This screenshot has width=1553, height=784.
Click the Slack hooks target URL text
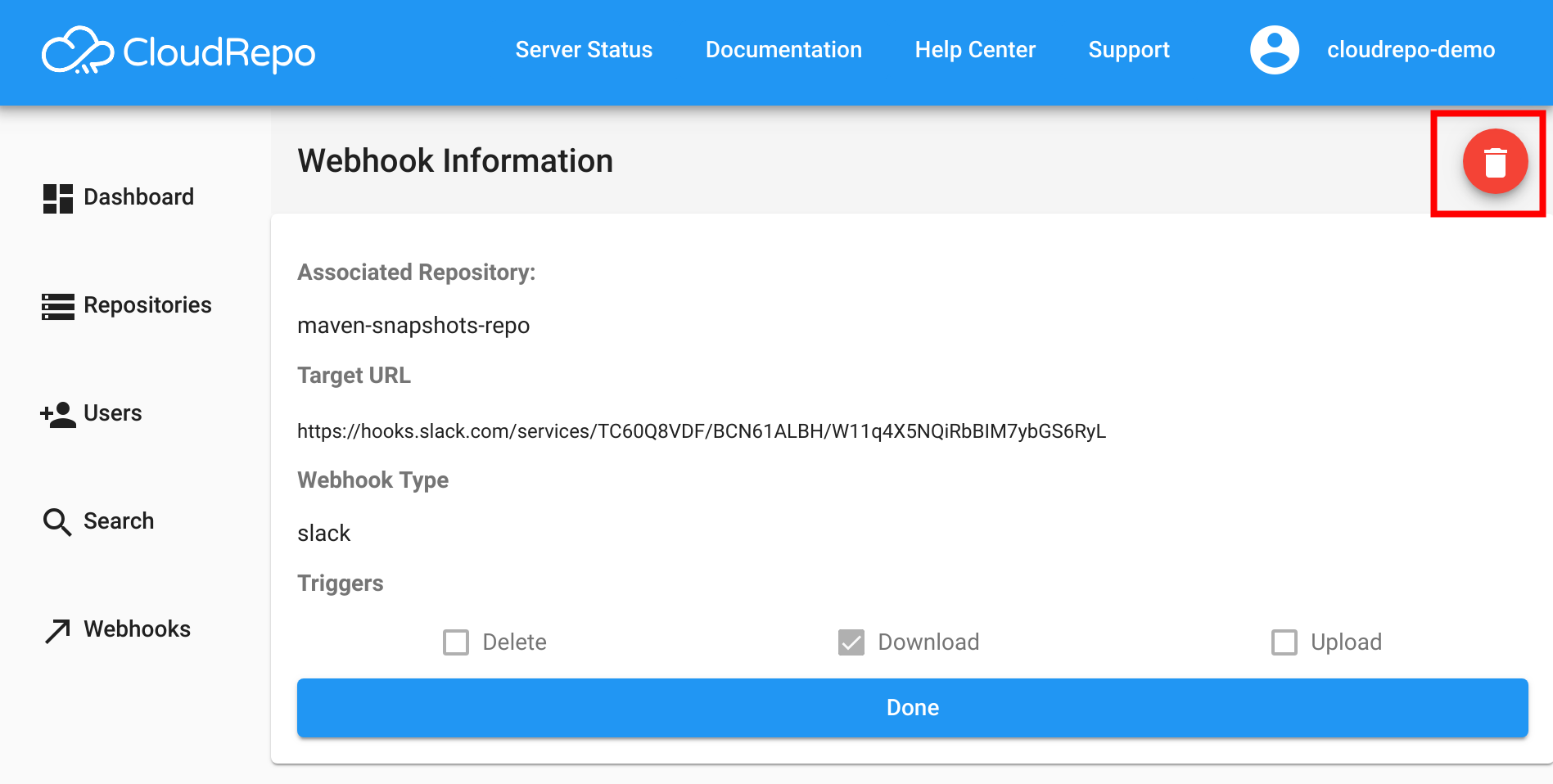[701, 431]
